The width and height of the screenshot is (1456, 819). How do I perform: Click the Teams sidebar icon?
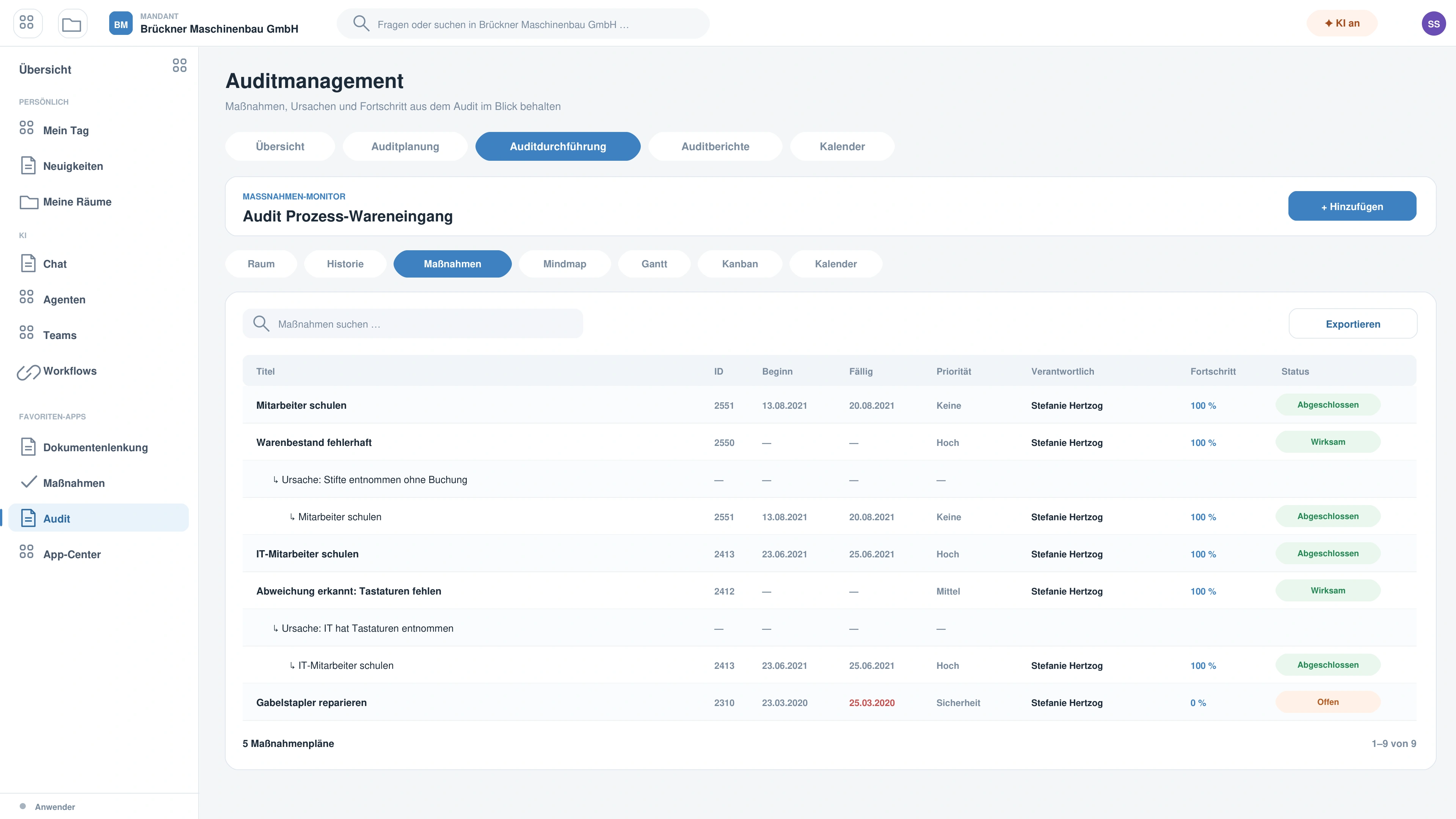point(27,333)
